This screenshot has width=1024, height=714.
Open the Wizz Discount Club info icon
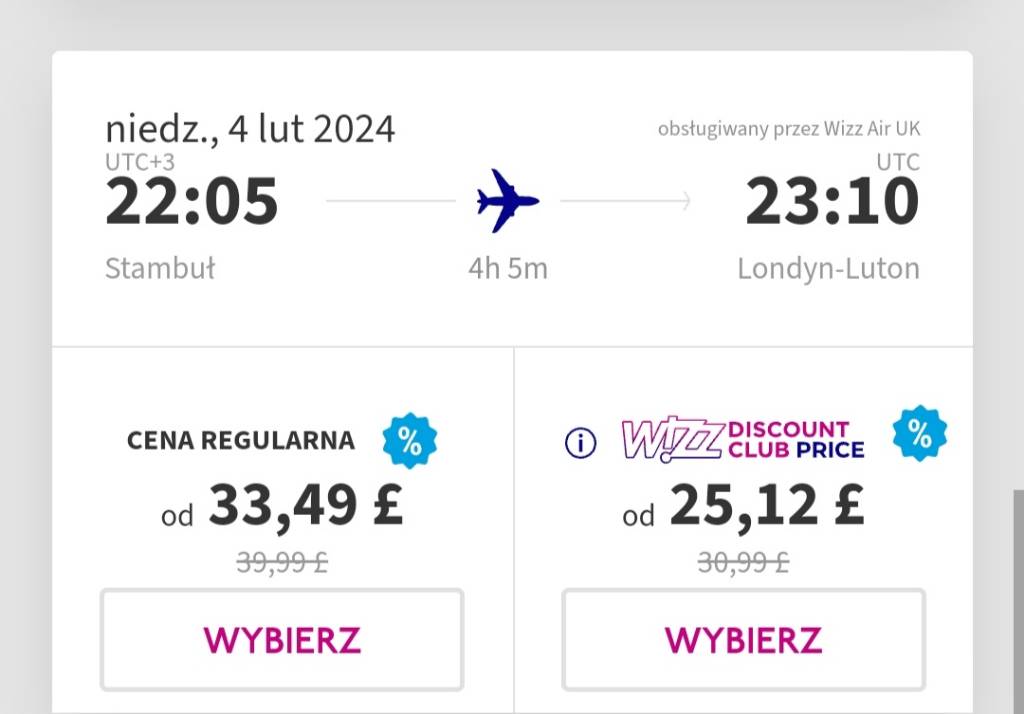581,443
